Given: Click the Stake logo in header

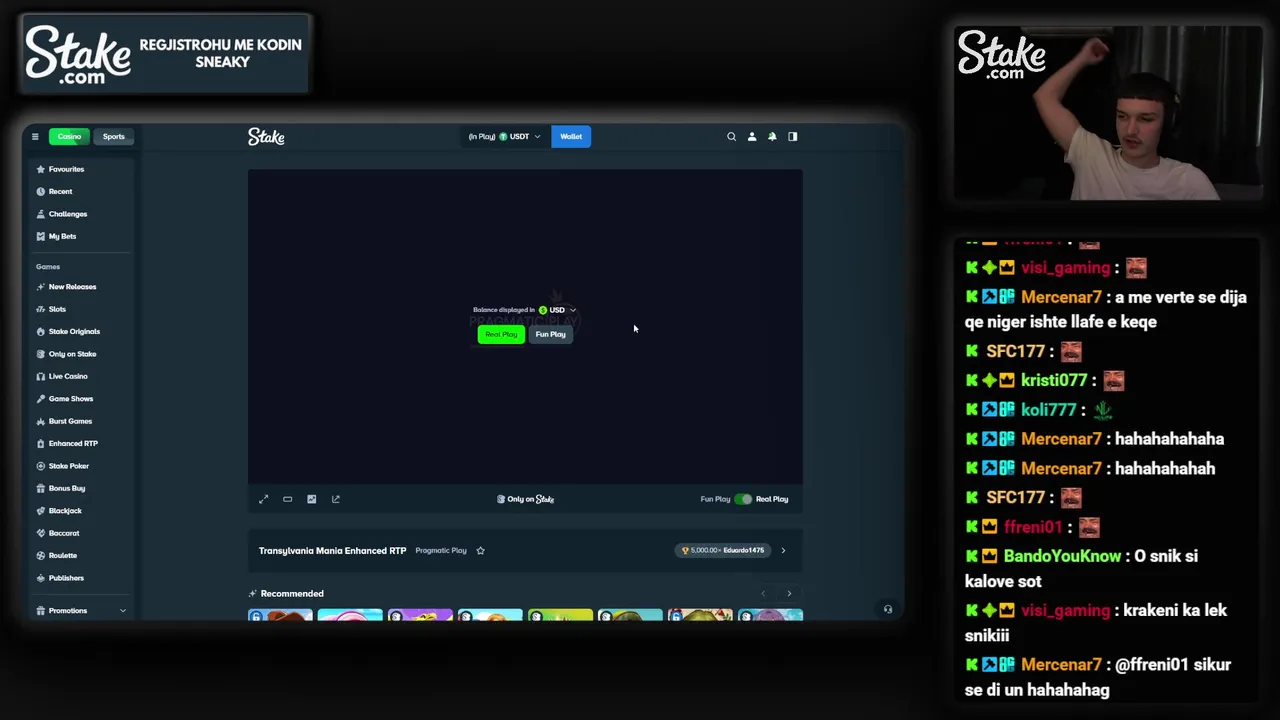Looking at the screenshot, I should 266,137.
